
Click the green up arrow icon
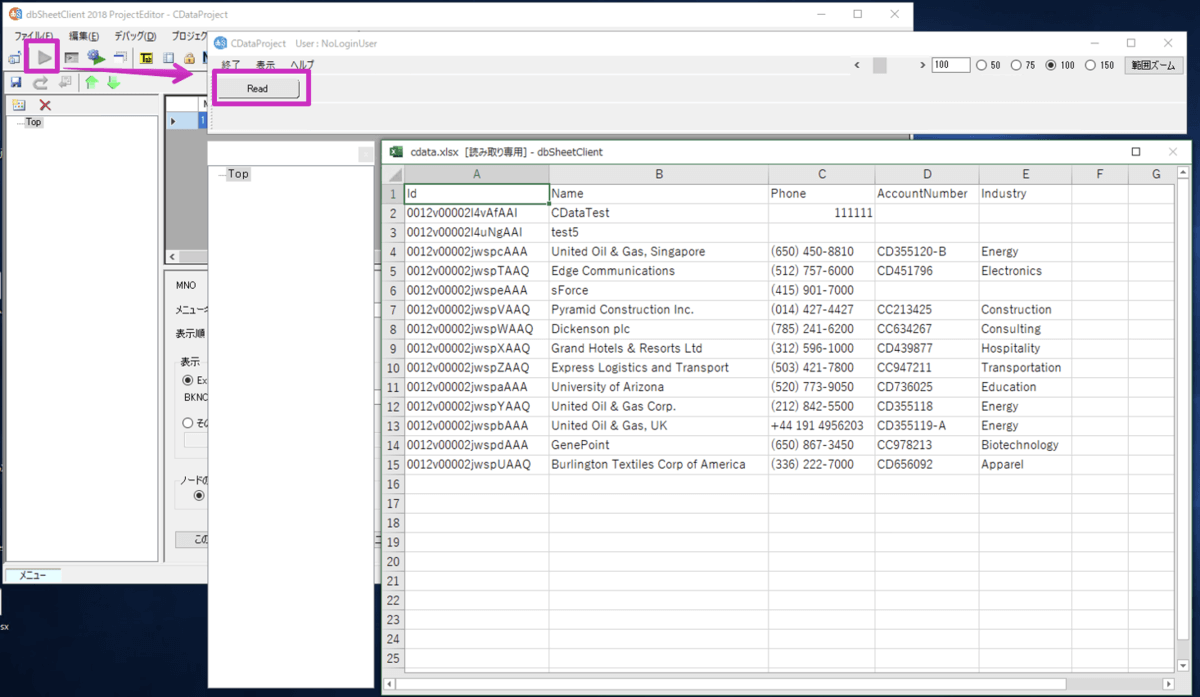pyautogui.click(x=91, y=83)
